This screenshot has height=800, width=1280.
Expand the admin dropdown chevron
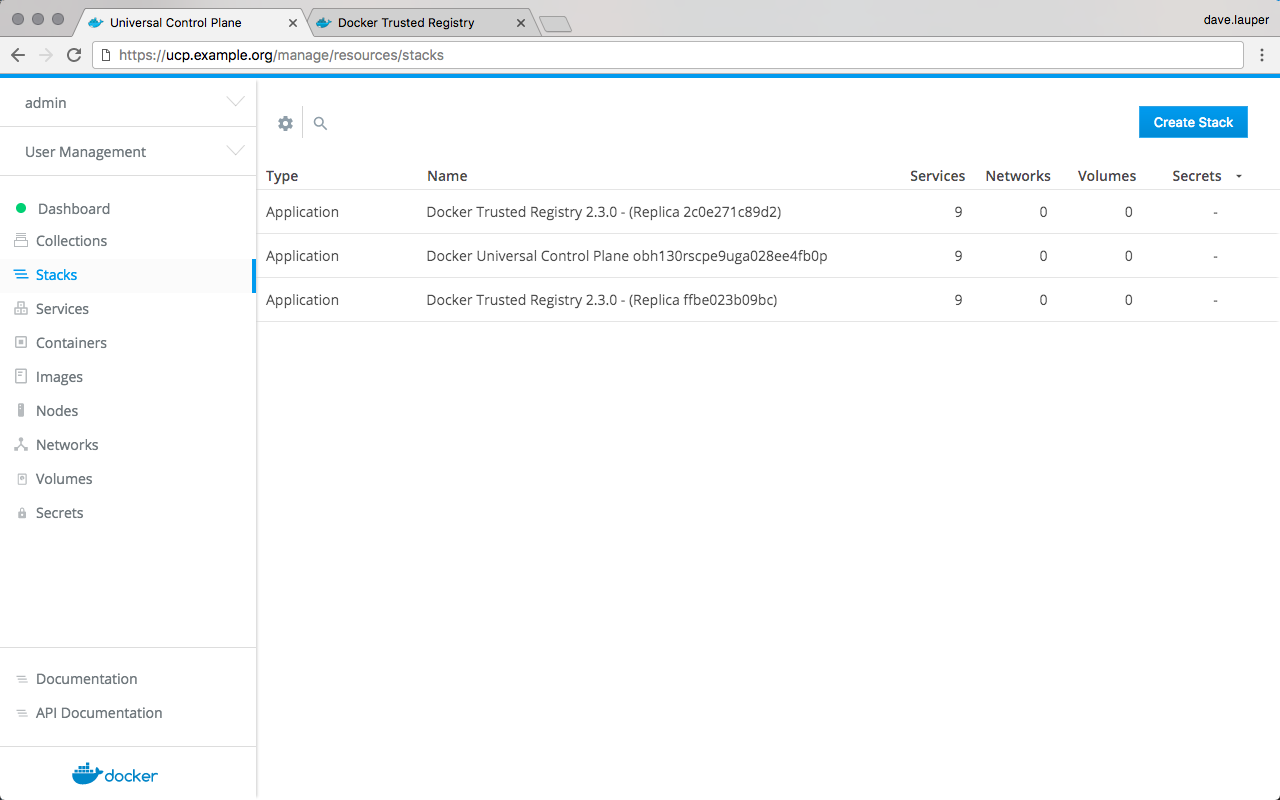235,102
